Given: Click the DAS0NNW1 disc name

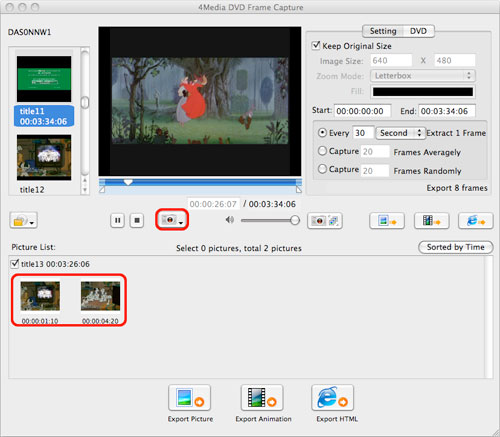Looking at the screenshot, I should point(29,32).
